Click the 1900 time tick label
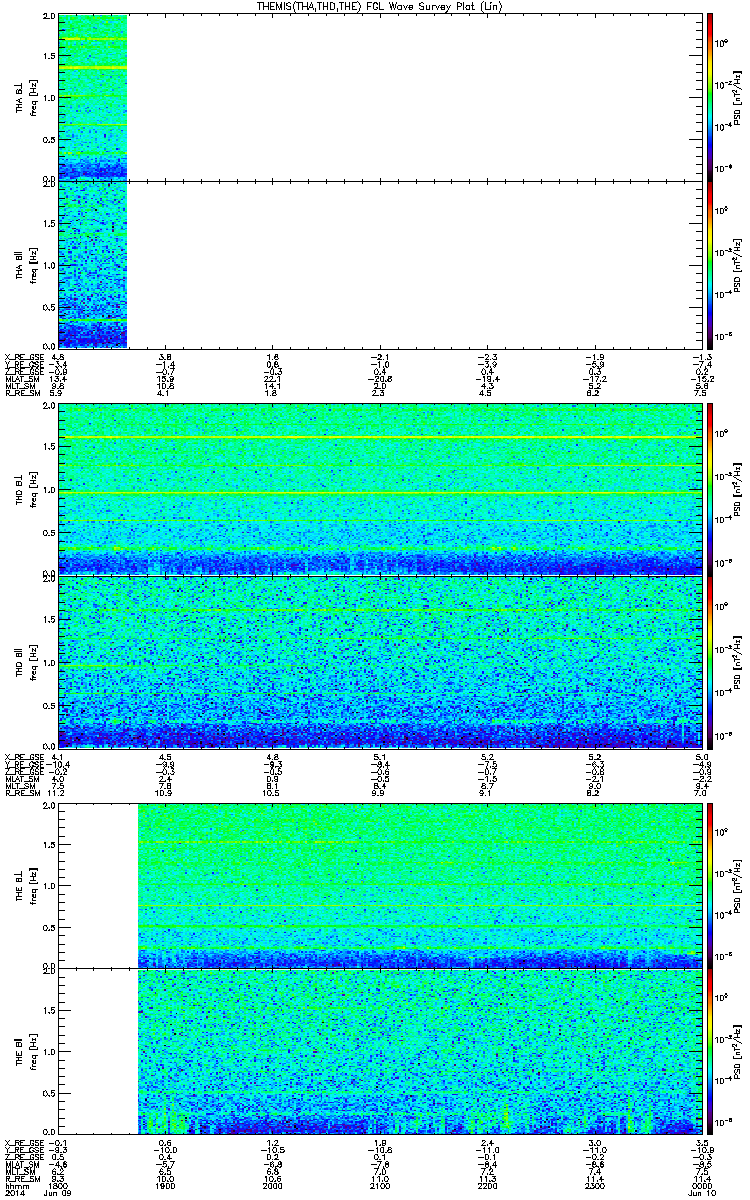The height and width of the screenshot is (1200, 750). 166,1187
